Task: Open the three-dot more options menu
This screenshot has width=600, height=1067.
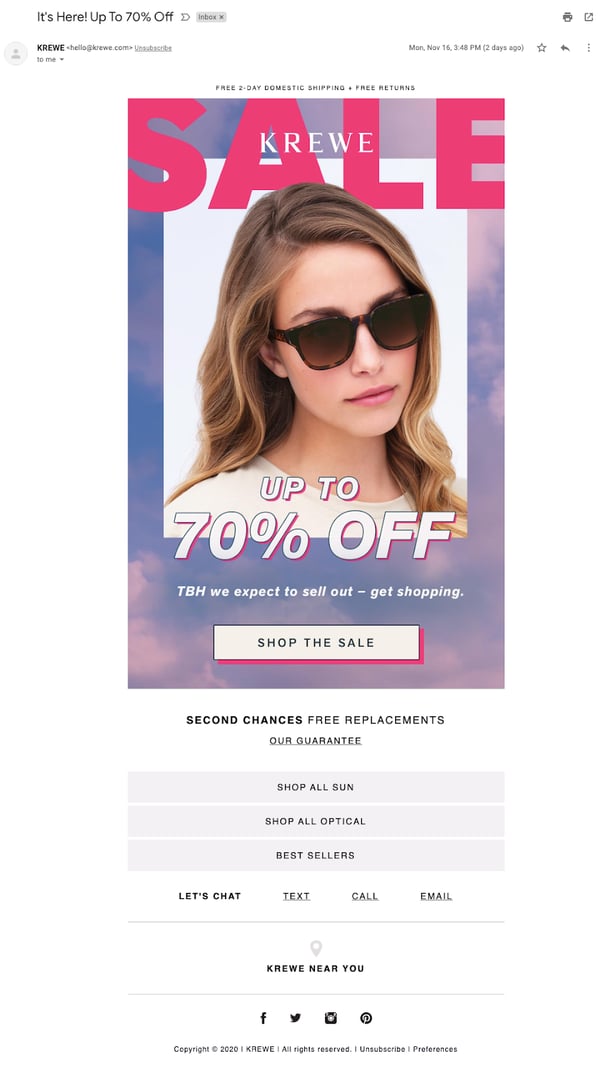Action: 588,48
